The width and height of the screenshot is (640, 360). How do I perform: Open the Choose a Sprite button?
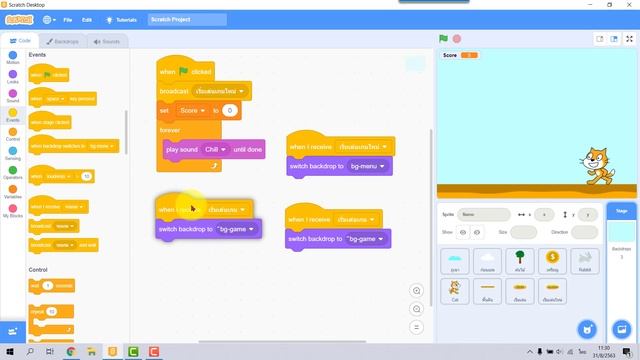click(x=587, y=329)
